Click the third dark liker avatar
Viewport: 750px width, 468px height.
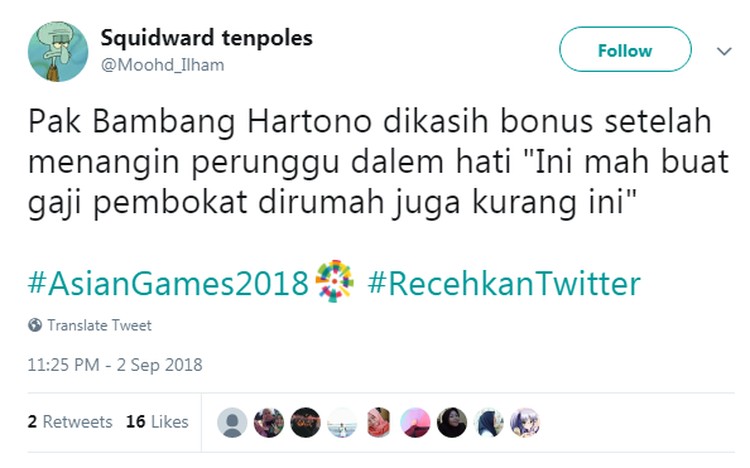[x=305, y=423]
